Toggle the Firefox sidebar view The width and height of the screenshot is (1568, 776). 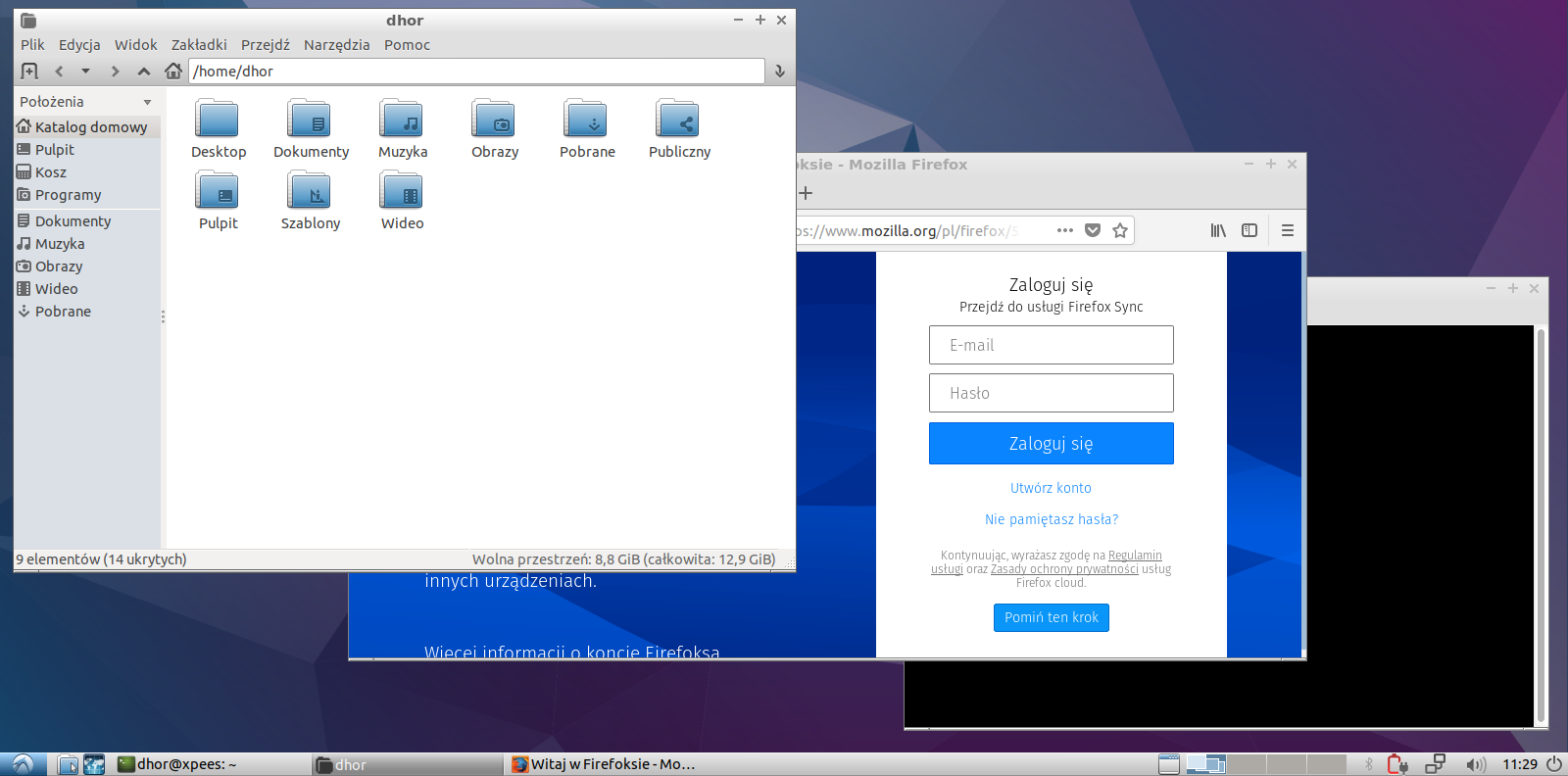click(x=1249, y=230)
